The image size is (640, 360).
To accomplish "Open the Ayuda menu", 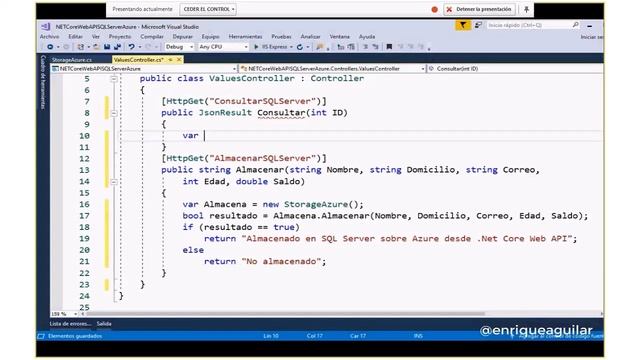I will coord(367,37).
